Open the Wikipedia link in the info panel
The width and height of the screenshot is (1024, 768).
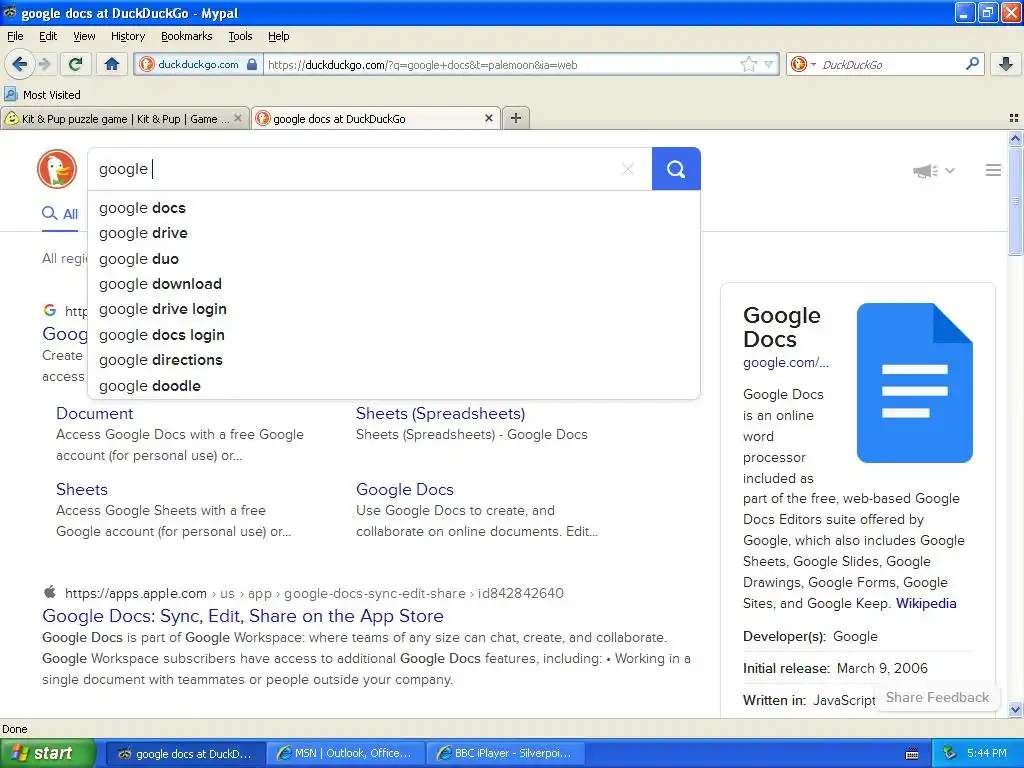(926, 603)
